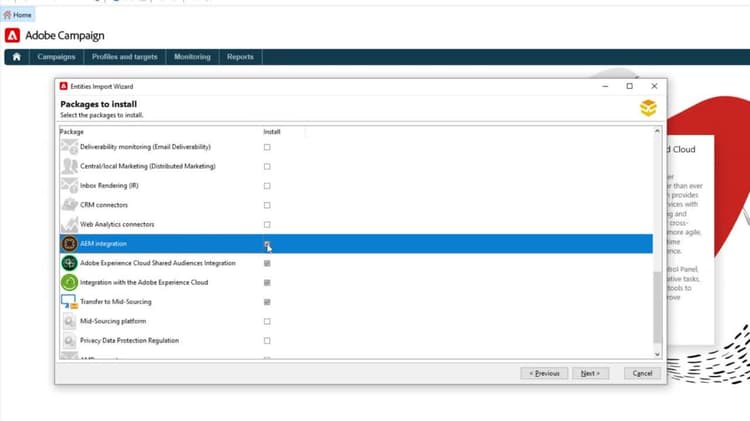This screenshot has height=421, width=750.
Task: Select the Web Analytics connectors text
Action: 117,224
